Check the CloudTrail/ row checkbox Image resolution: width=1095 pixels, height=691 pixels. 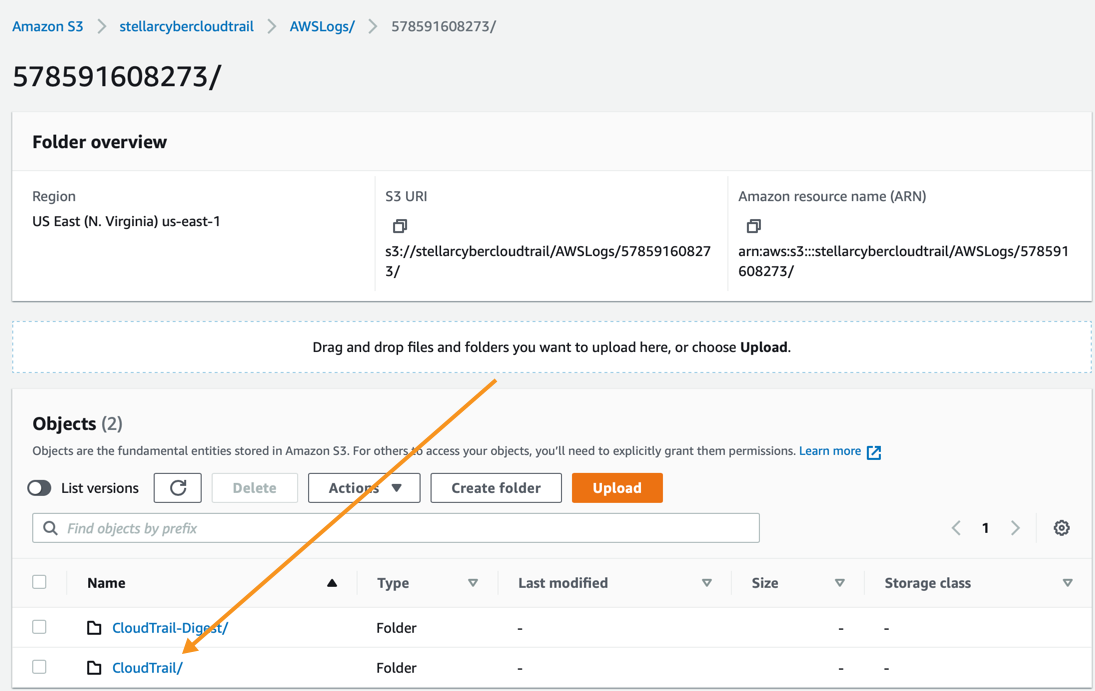pyautogui.click(x=39, y=667)
